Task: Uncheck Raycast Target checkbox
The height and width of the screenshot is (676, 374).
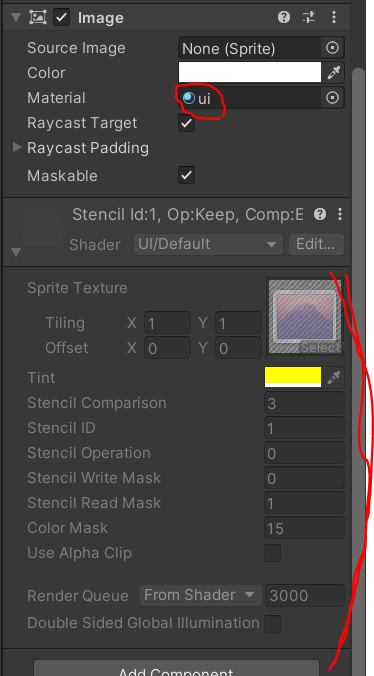Action: (x=187, y=123)
